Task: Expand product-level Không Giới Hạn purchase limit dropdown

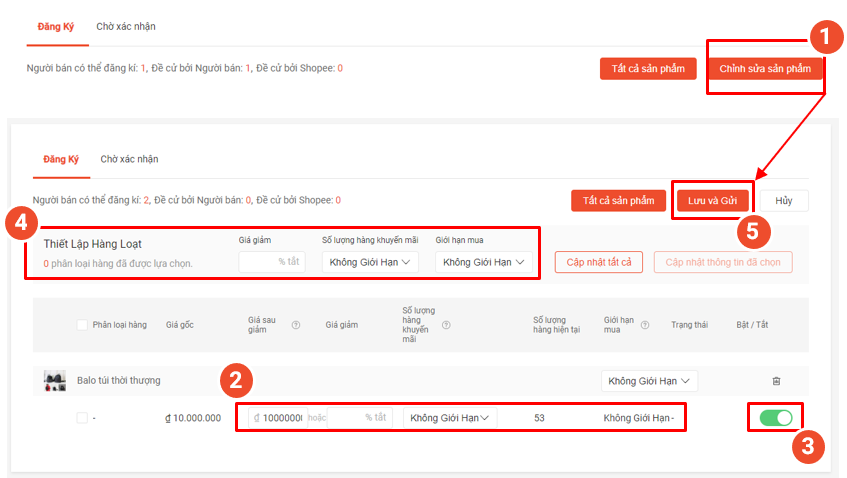Action: tap(649, 381)
